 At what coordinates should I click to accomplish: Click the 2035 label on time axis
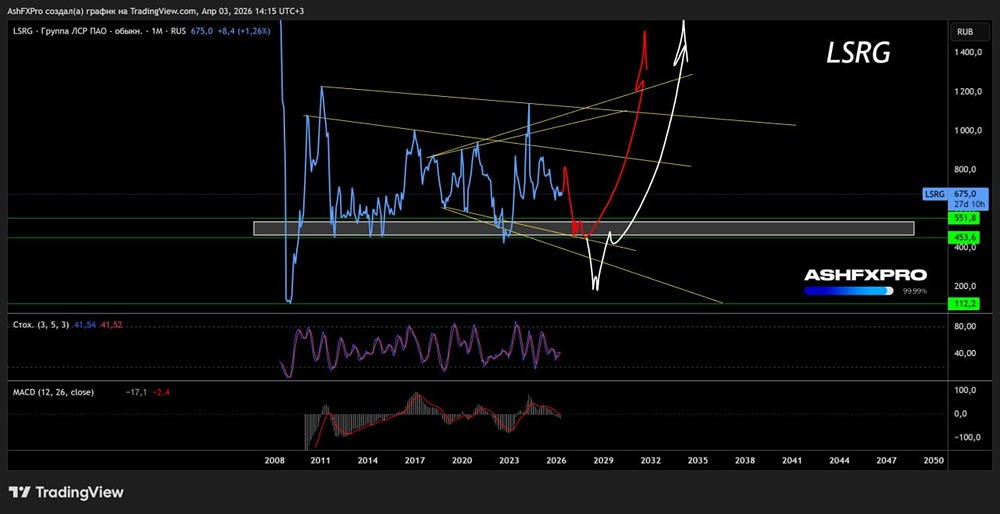point(697,461)
